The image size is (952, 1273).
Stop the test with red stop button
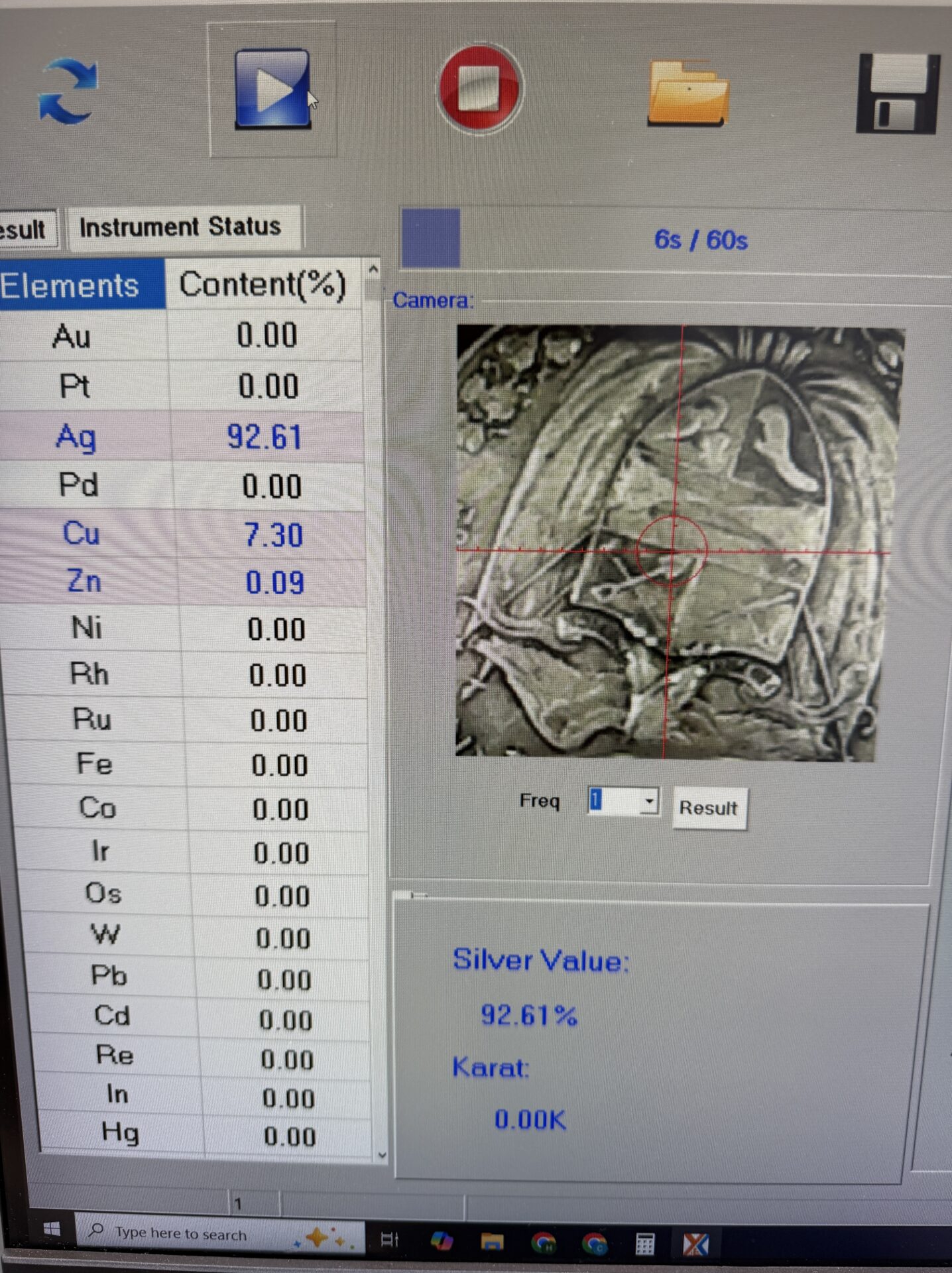click(480, 89)
